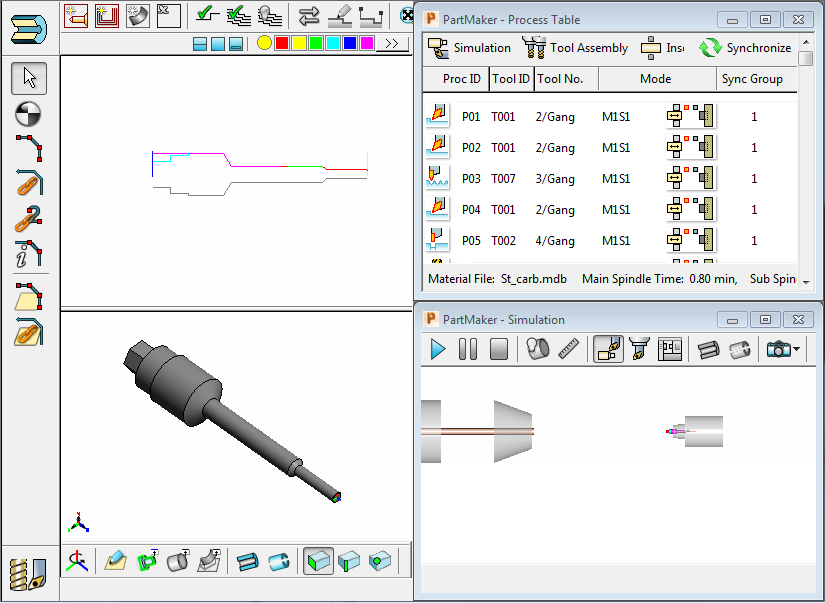Click the PartMaker turn mode logo icon

coord(29,28)
